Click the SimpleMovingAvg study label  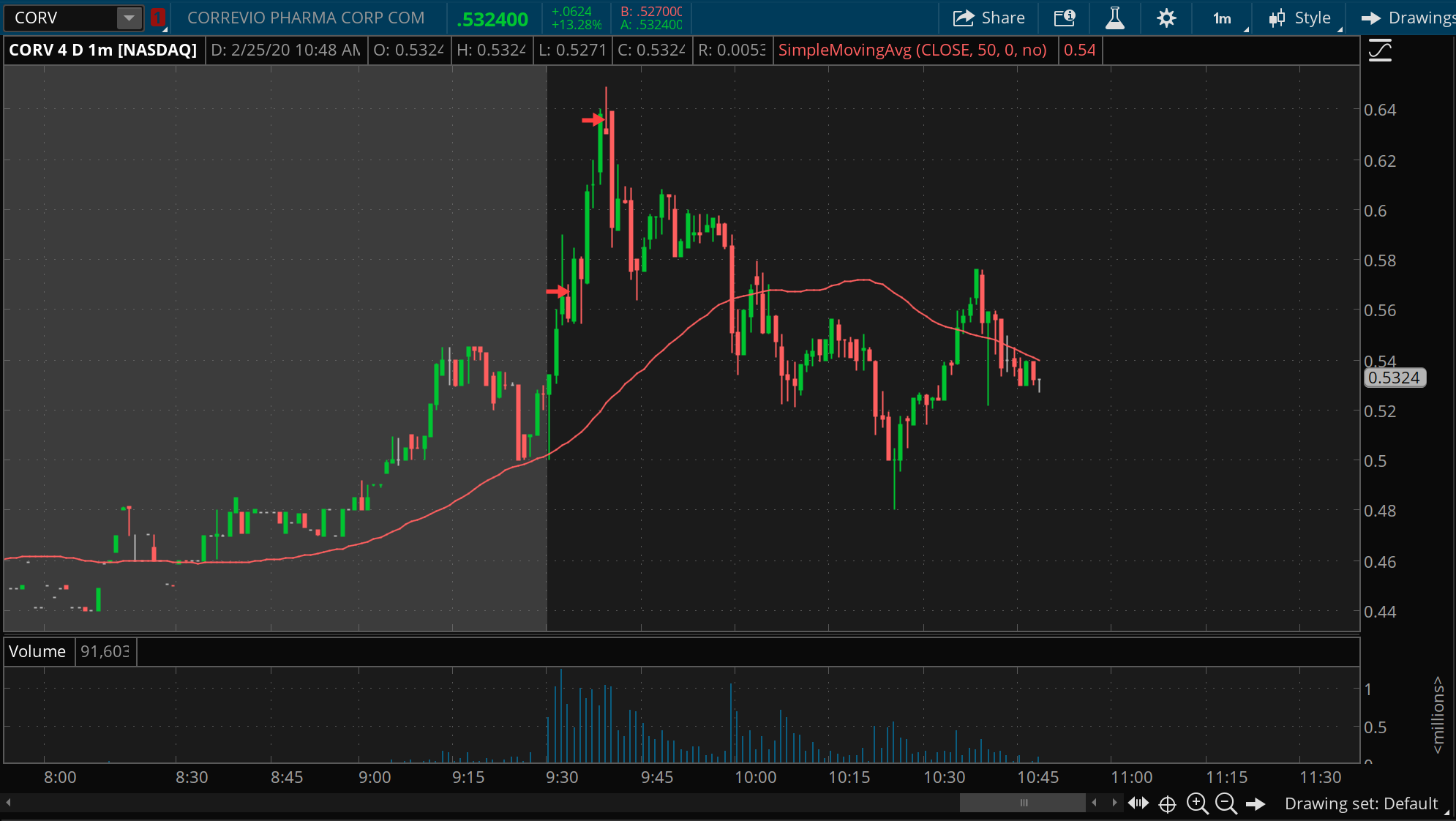[912, 50]
